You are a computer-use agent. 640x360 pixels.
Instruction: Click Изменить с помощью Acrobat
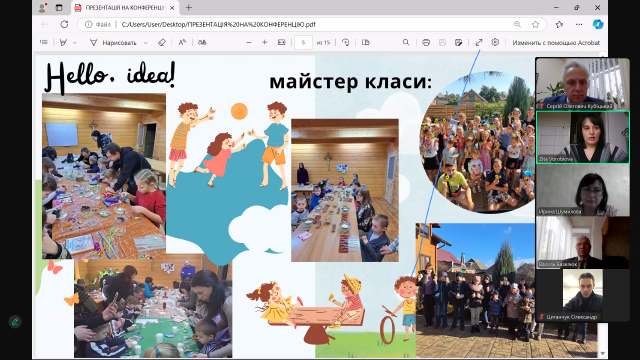coord(556,42)
